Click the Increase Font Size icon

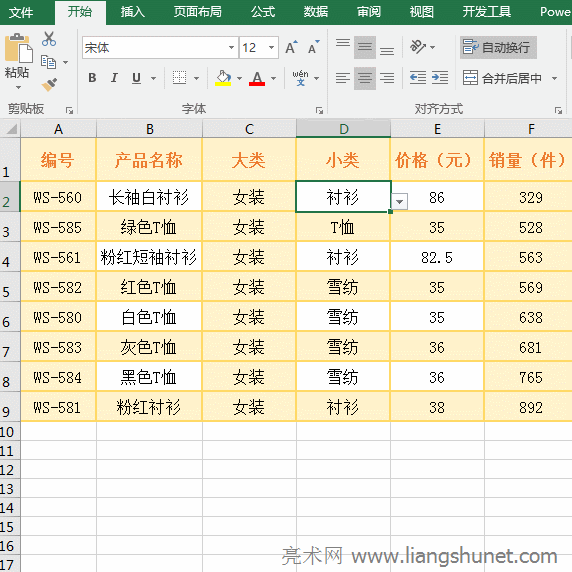(x=291, y=47)
